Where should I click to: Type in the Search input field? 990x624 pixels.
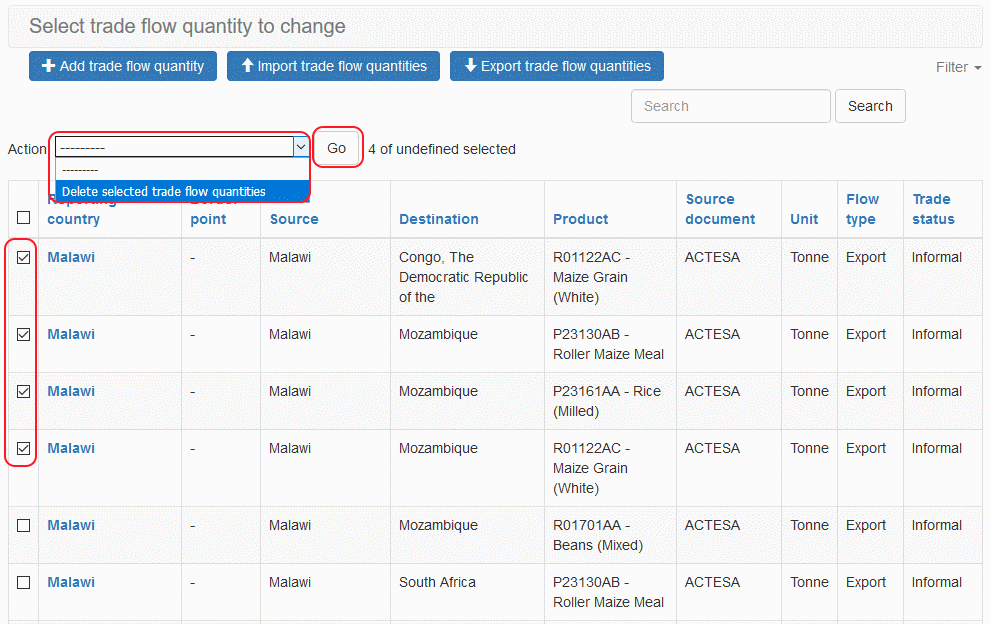click(730, 106)
